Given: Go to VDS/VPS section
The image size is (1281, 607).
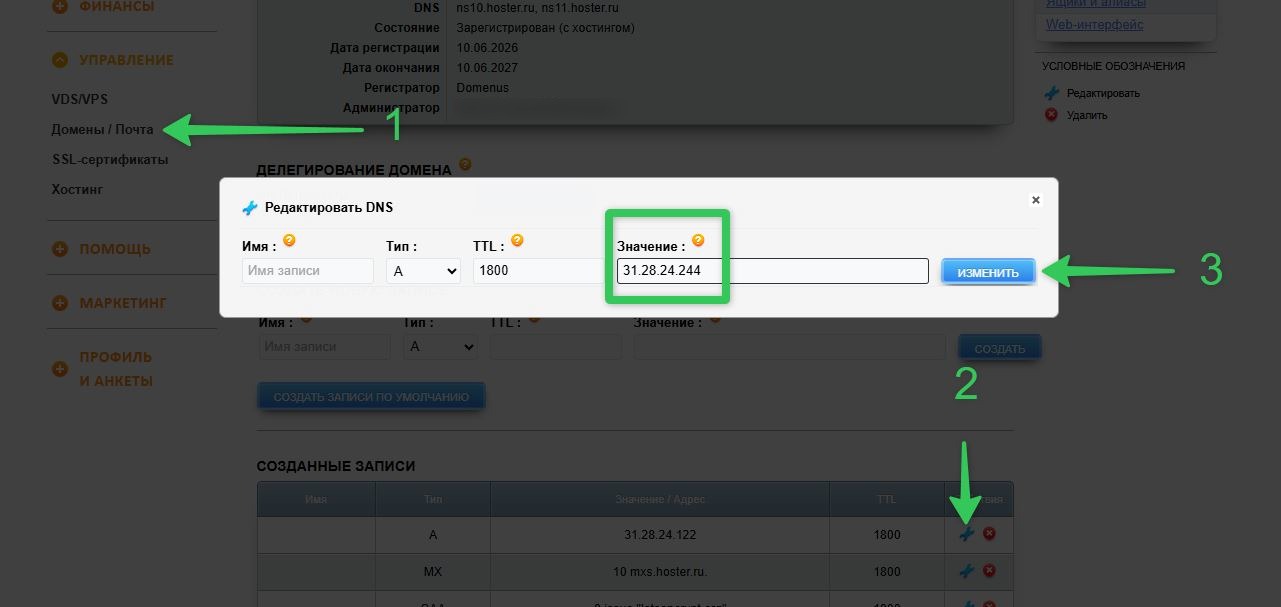Looking at the screenshot, I should [80, 100].
